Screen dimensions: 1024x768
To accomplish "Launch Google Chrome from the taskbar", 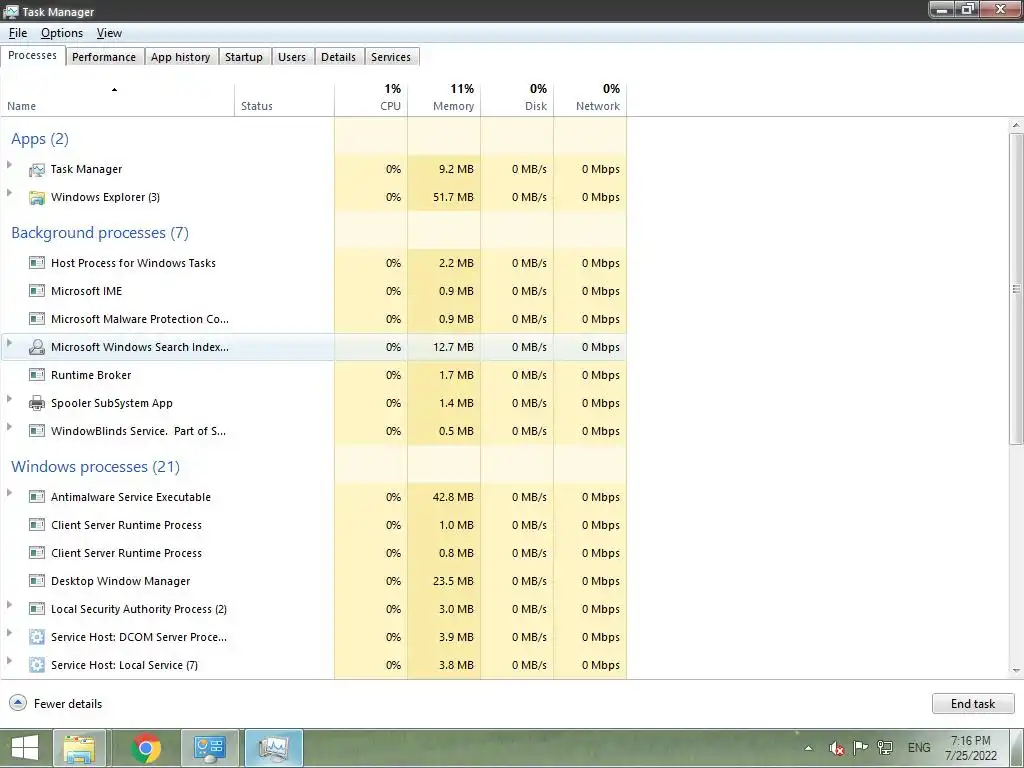I will tap(146, 748).
